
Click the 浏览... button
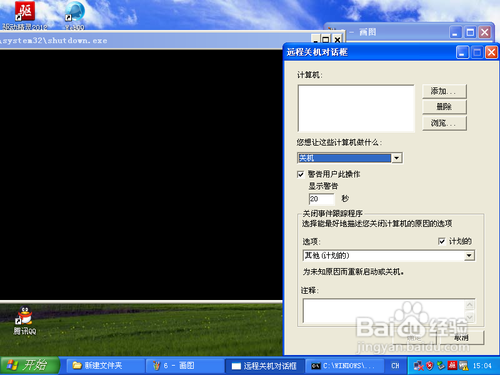coord(444,123)
